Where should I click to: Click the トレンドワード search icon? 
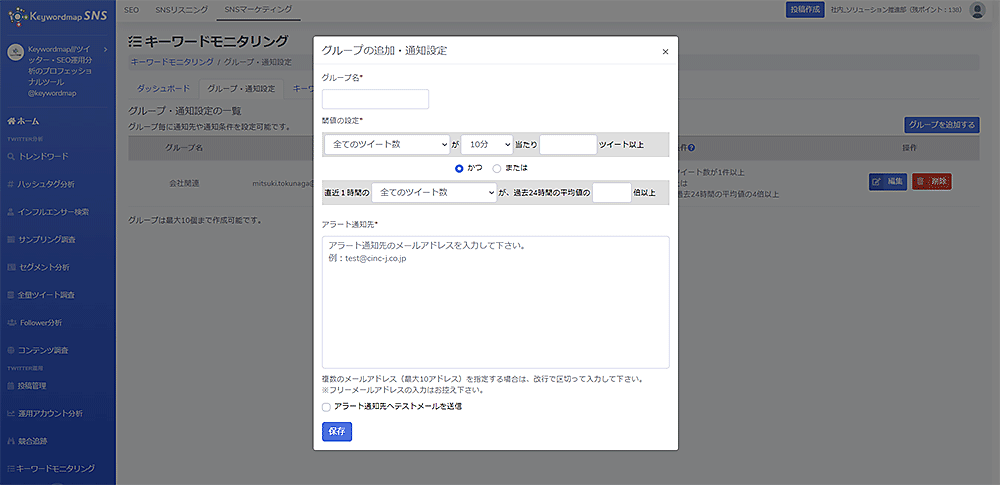11,157
